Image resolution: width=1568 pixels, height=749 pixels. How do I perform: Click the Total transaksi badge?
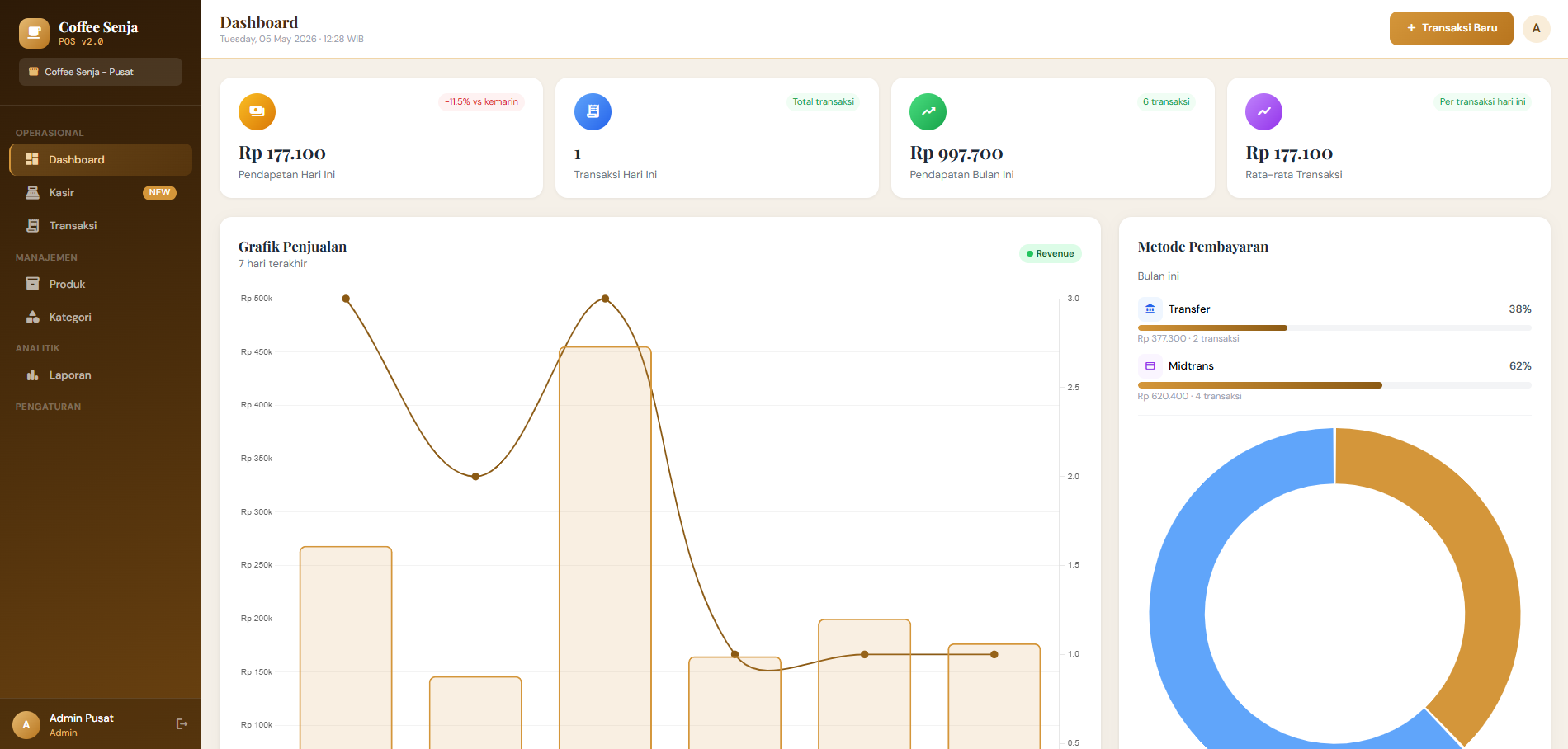click(824, 101)
